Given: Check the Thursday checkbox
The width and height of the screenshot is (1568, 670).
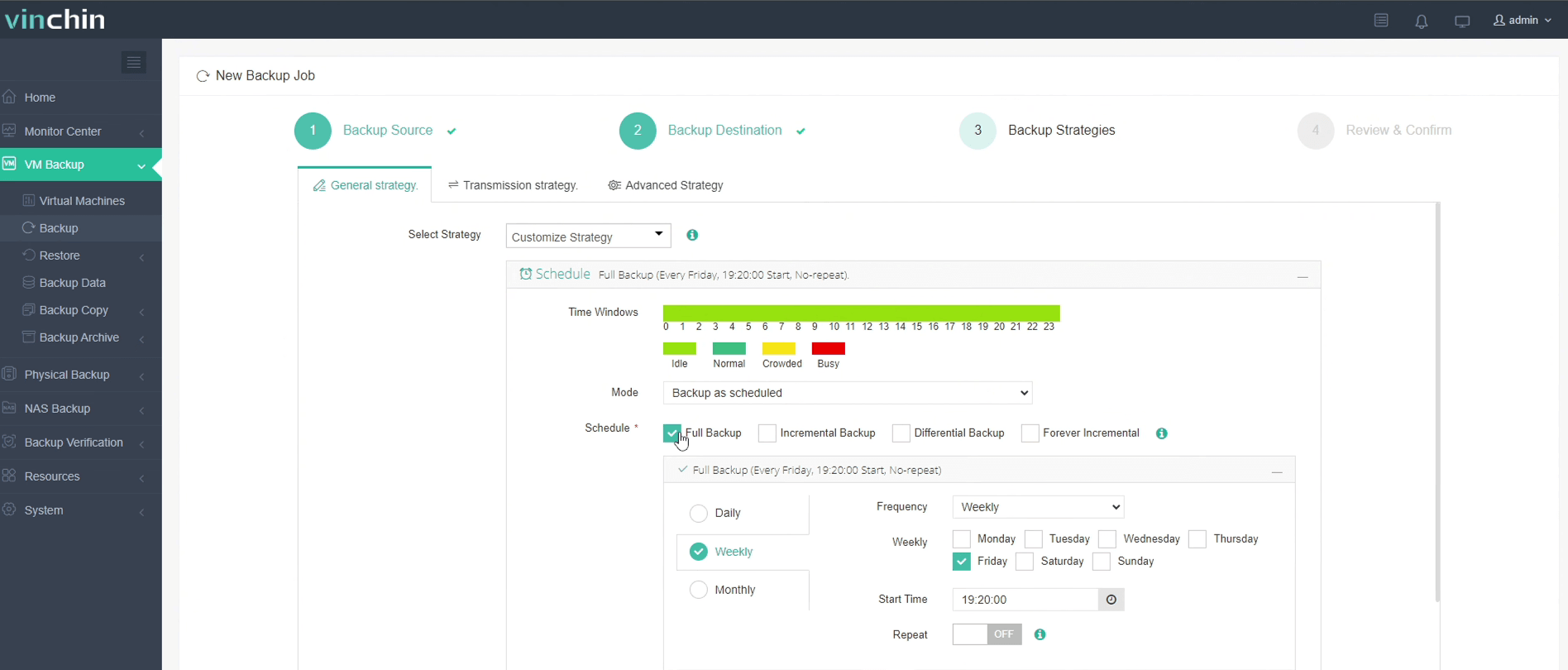Looking at the screenshot, I should 1198,539.
